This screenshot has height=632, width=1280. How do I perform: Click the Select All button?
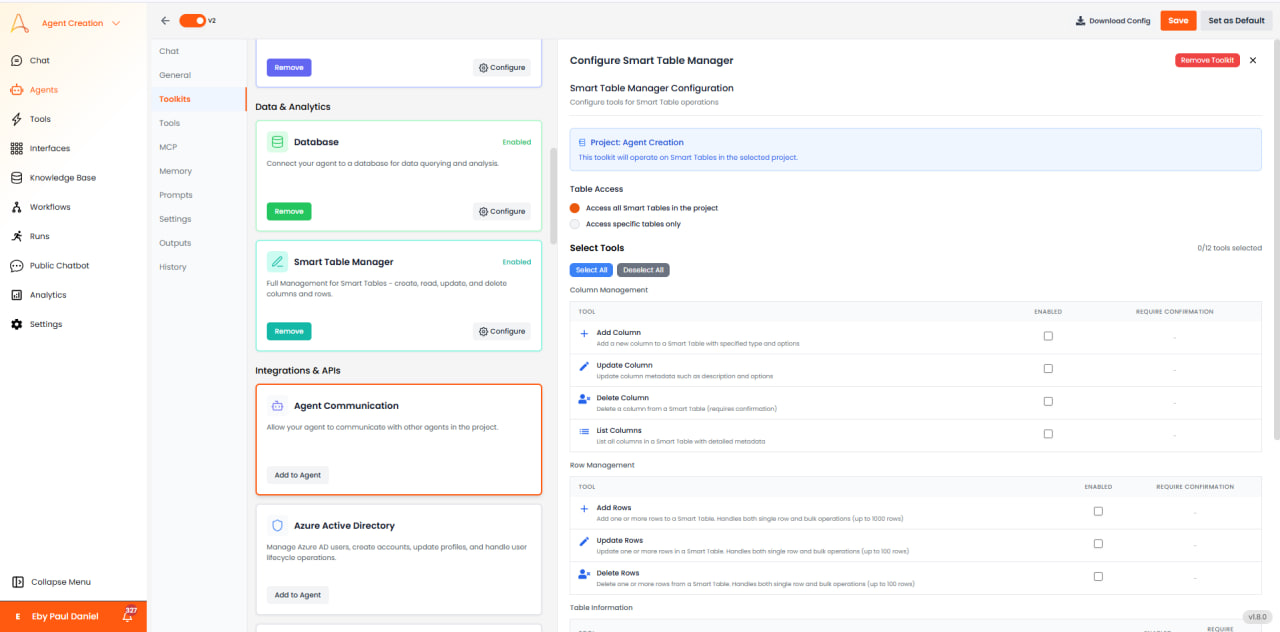(x=591, y=270)
